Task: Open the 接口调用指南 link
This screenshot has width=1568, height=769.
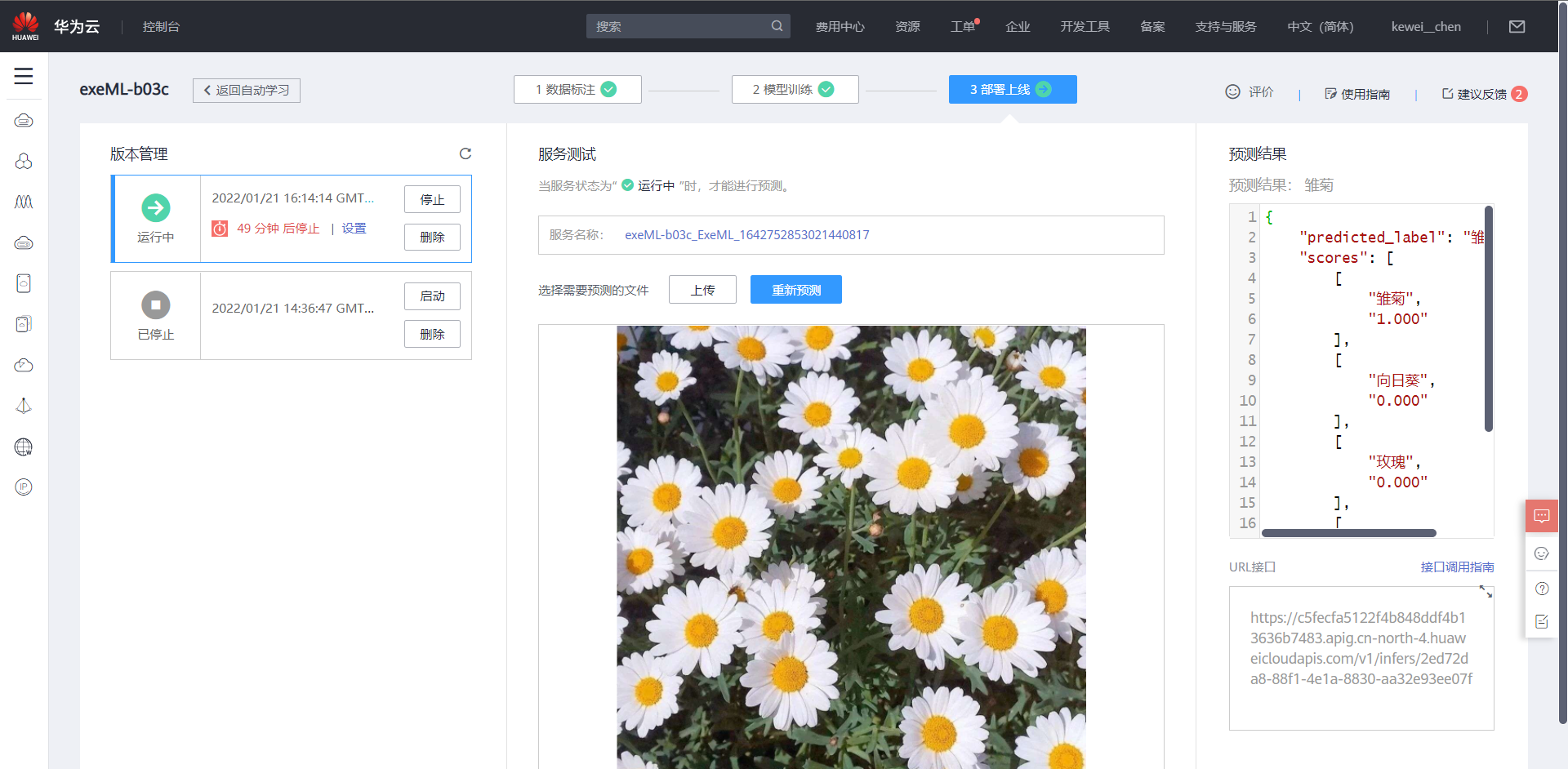Action: click(1456, 567)
